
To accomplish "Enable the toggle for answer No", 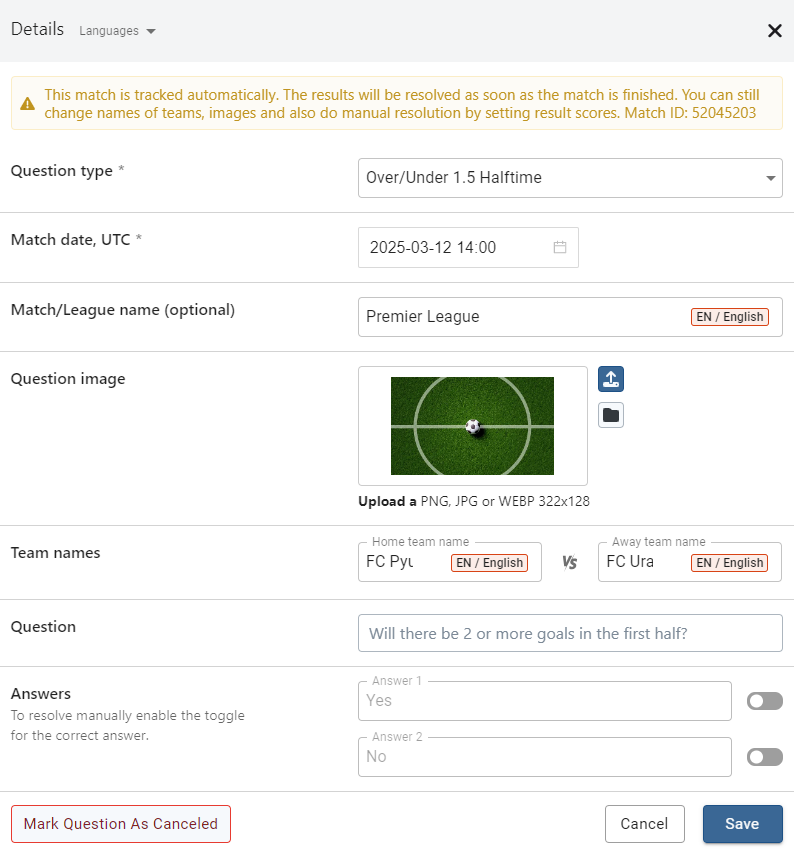I will click(765, 757).
